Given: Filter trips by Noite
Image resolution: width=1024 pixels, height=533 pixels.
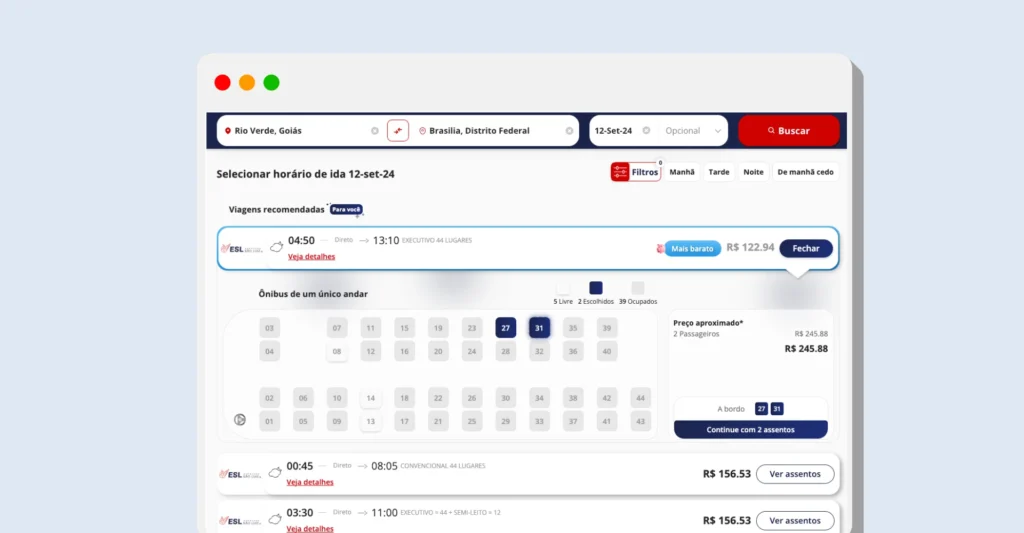Looking at the screenshot, I should click(753, 172).
